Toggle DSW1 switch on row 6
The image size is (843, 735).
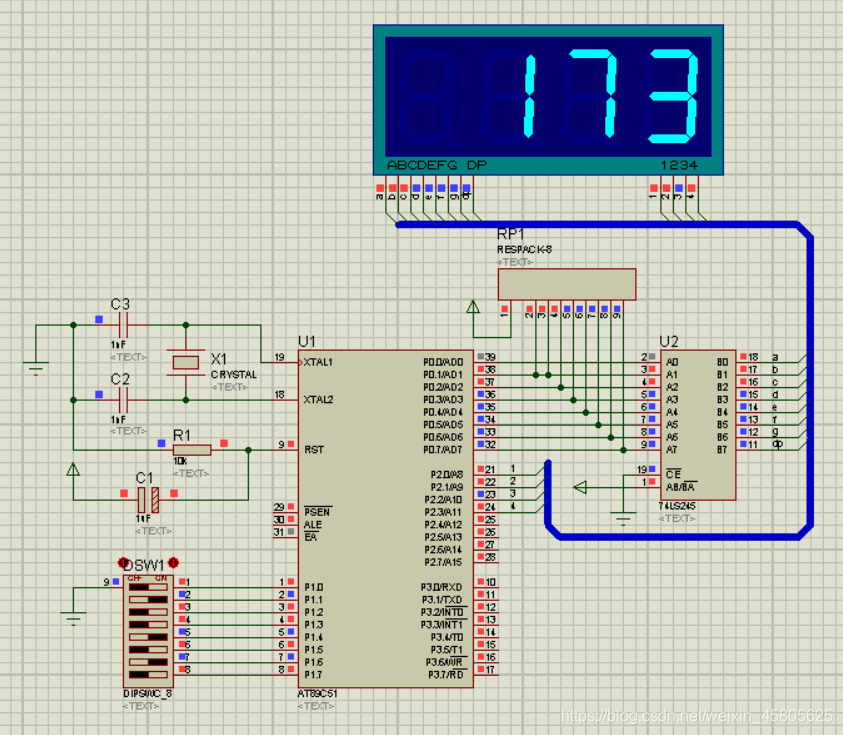[x=148, y=650]
